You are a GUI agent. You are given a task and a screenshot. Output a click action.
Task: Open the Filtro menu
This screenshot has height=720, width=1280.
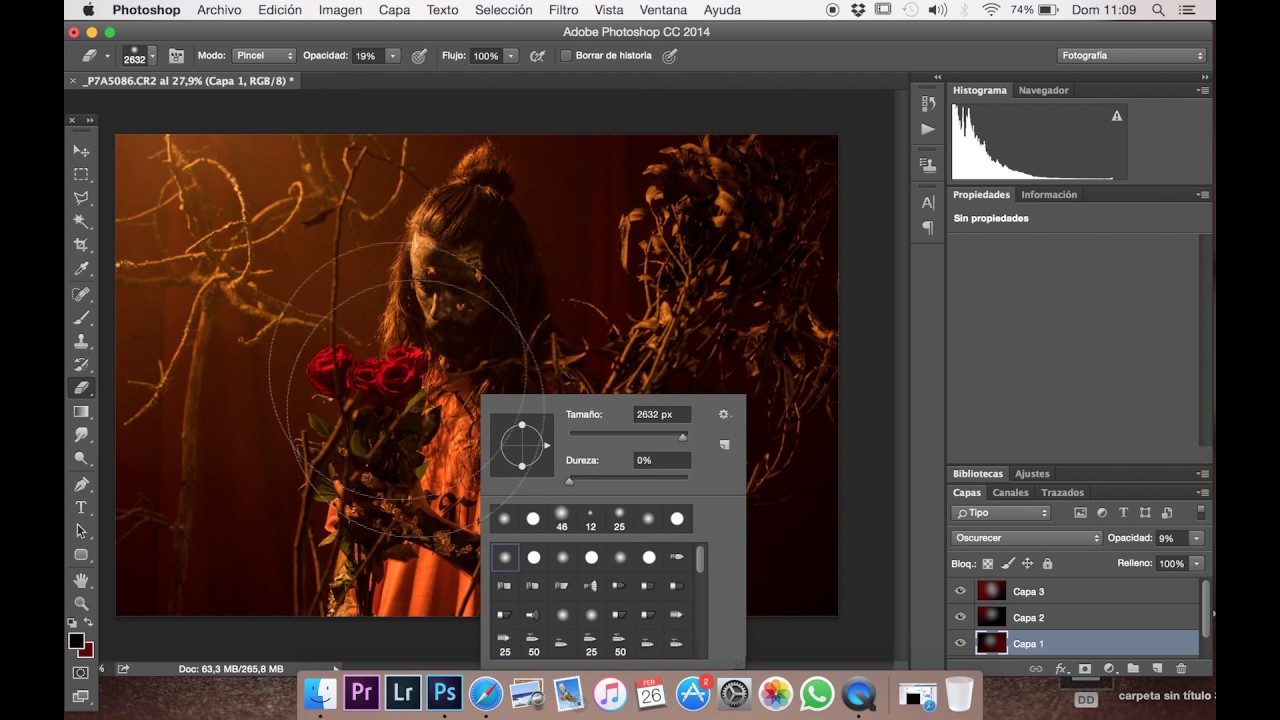coord(564,10)
